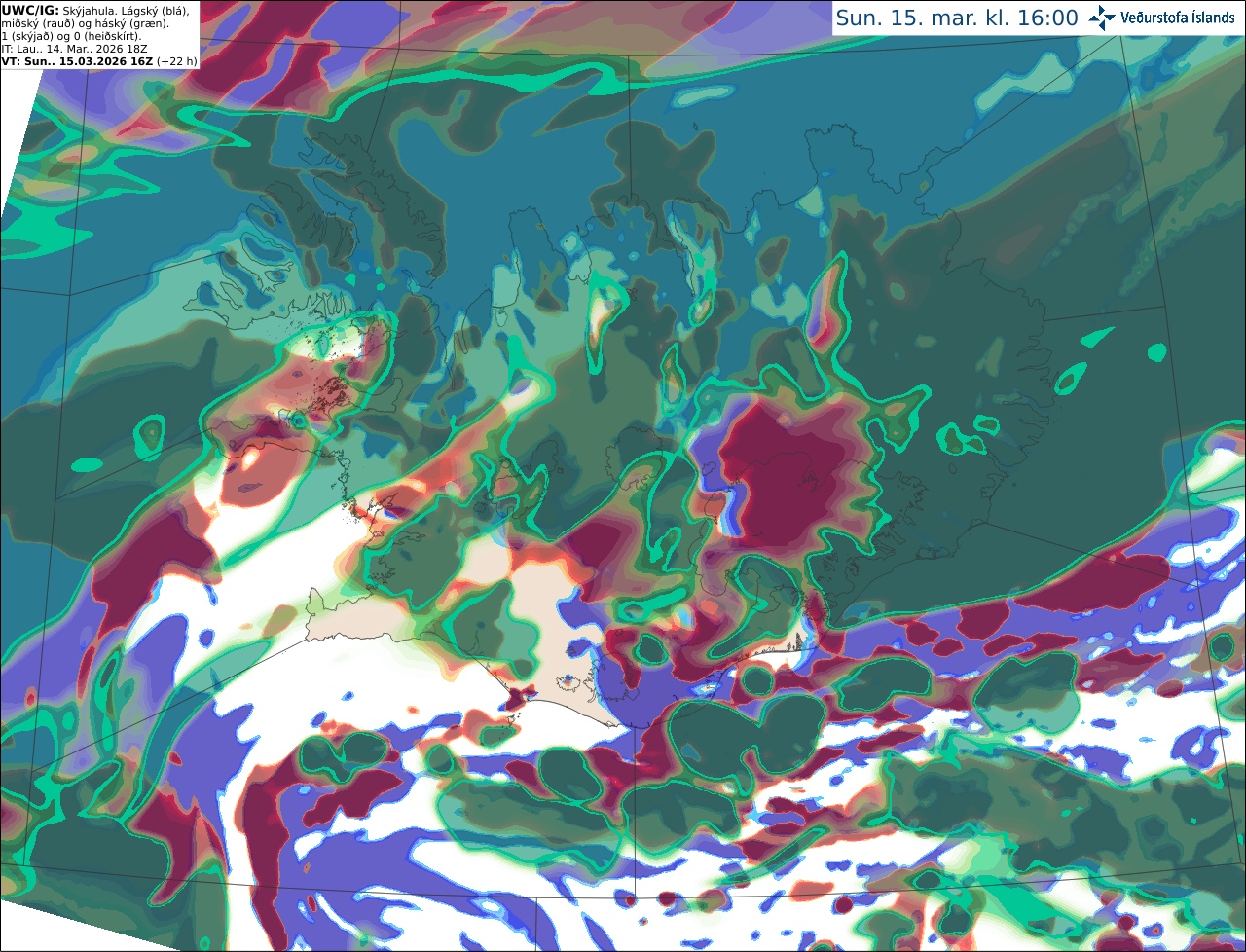Viewport: 1246px width, 952px height.
Task: Click the 'miðský (rauð) og háský (græn).' legend line
Action: click(x=86, y=23)
